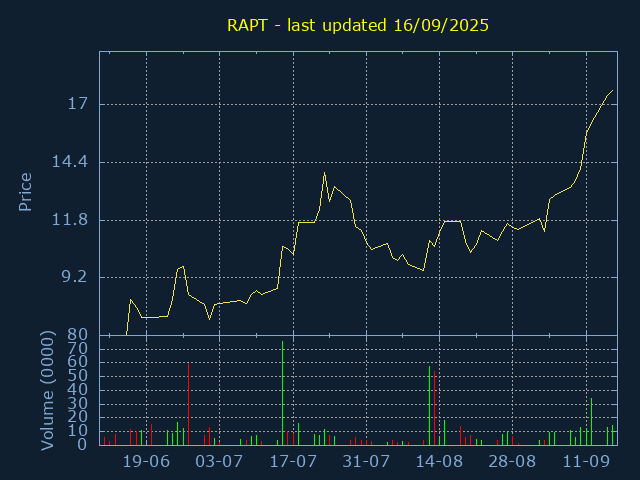
Task: Click the 'Volume (0000)' axis label
Action: click(x=47, y=391)
